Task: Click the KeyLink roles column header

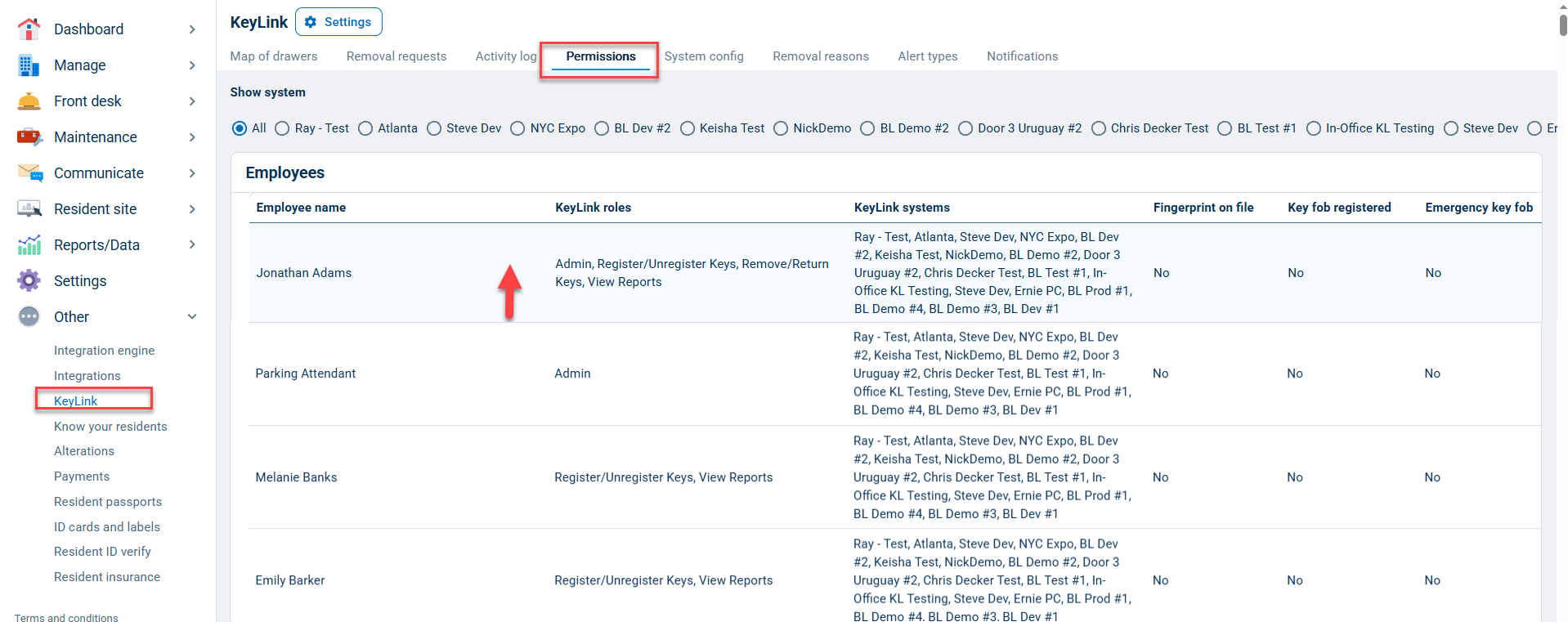Action: [593, 208]
